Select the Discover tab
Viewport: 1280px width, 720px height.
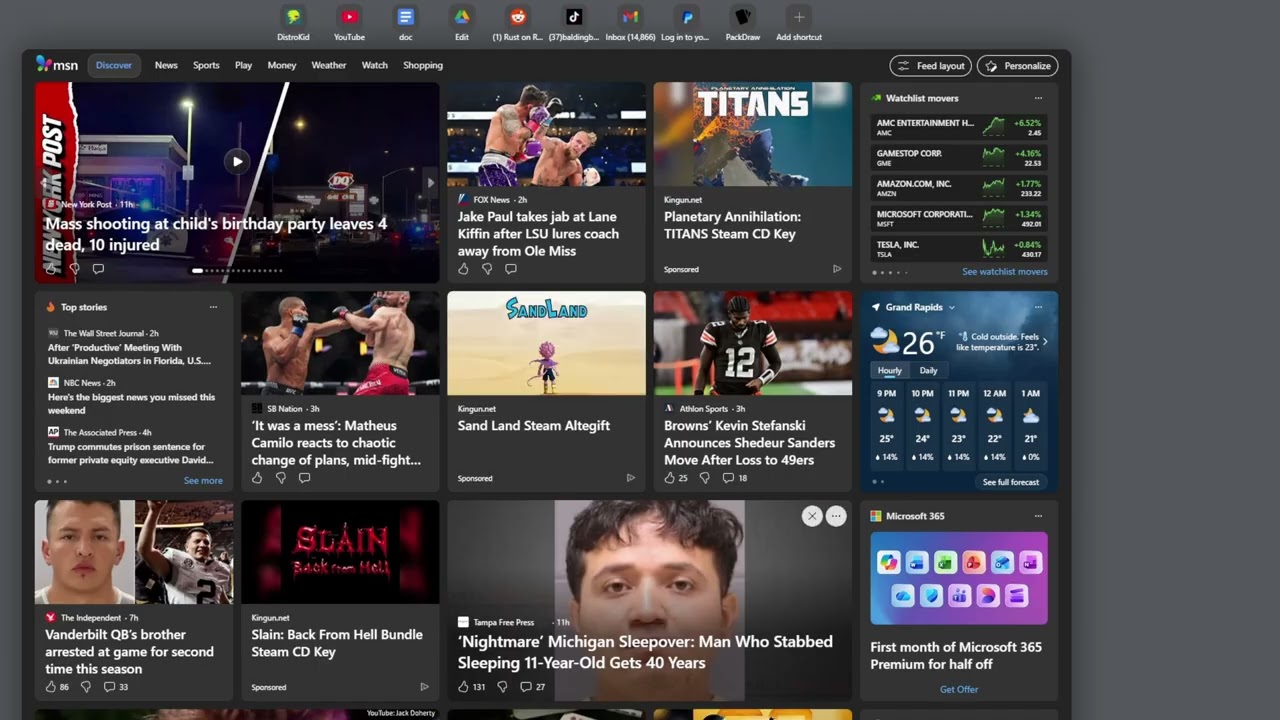point(114,65)
